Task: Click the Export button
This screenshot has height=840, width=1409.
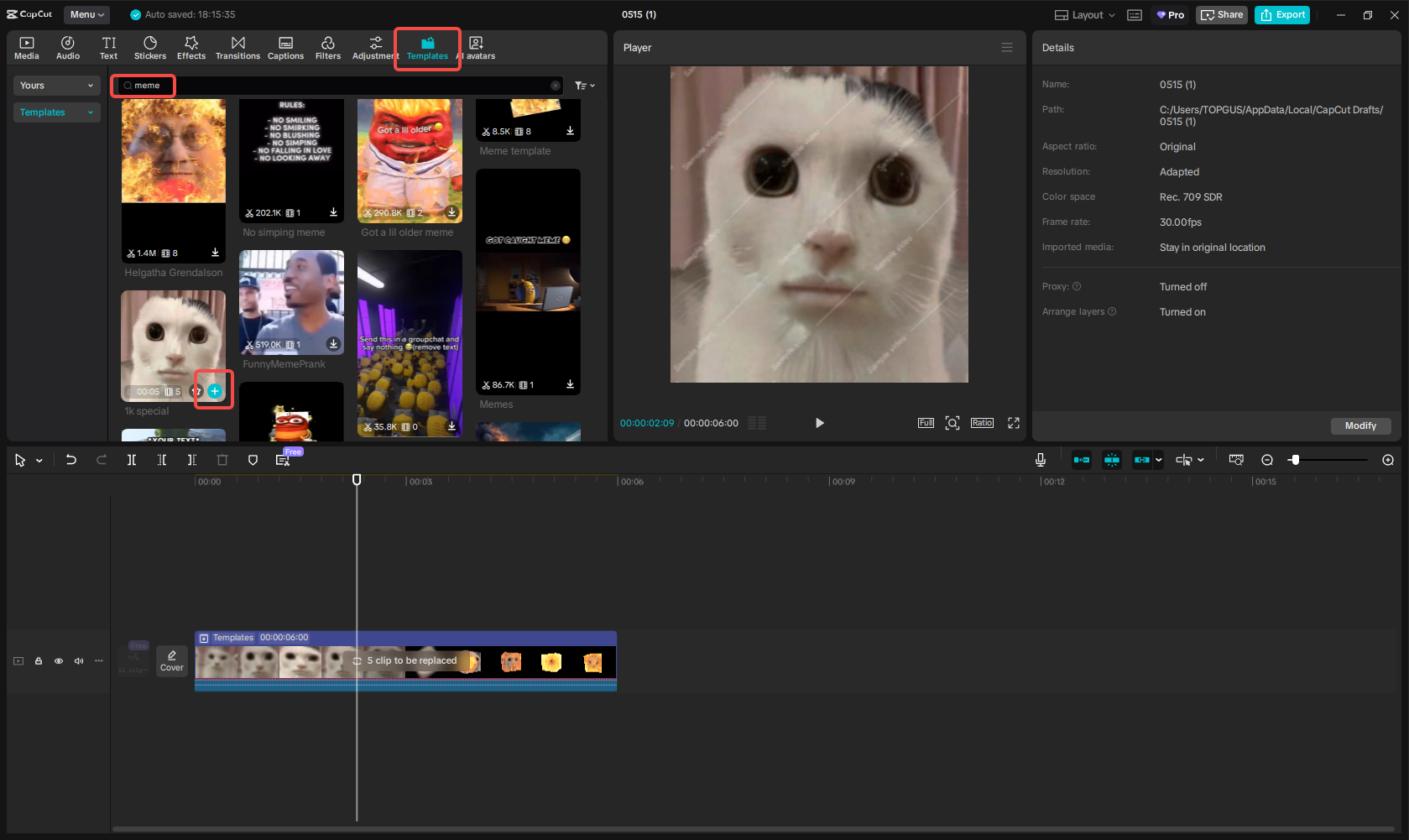Action: click(1282, 15)
